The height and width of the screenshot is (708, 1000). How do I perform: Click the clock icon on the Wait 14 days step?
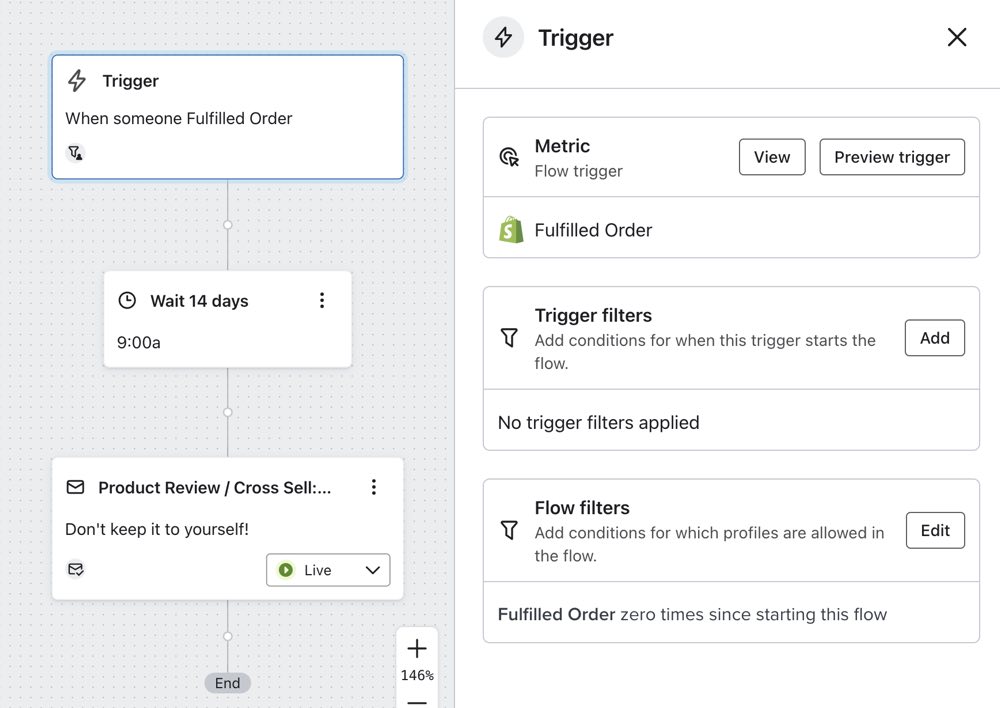(x=127, y=300)
